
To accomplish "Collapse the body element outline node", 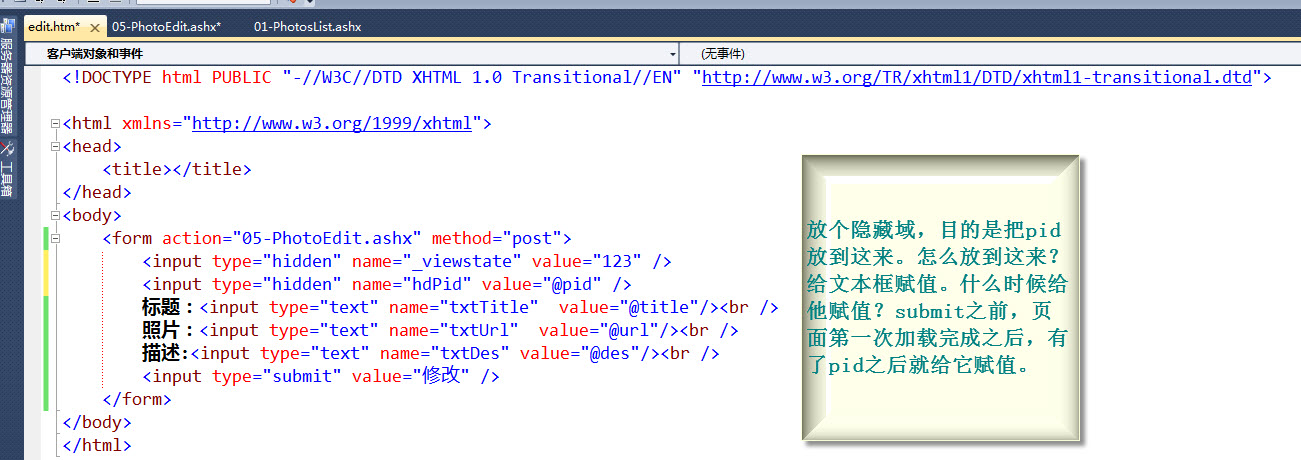I will click(54, 216).
